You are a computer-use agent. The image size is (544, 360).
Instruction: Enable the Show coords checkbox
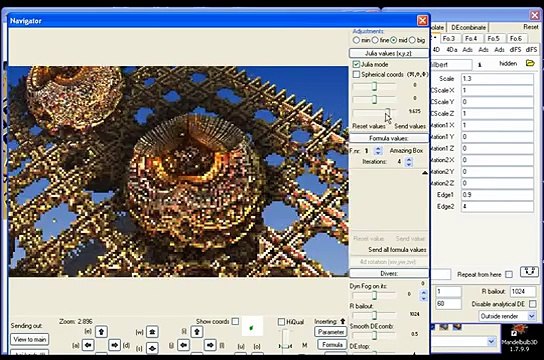tap(236, 322)
